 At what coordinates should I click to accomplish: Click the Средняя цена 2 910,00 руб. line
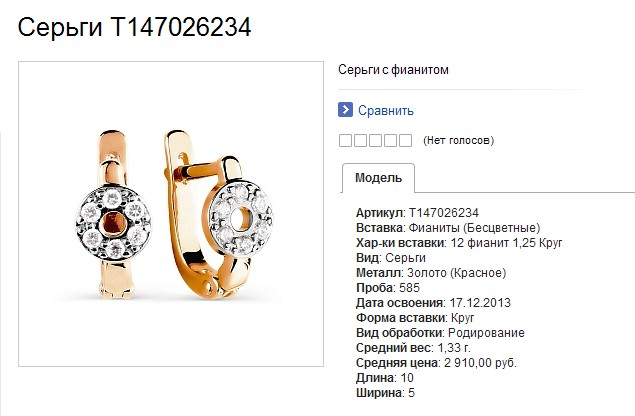[436, 363]
